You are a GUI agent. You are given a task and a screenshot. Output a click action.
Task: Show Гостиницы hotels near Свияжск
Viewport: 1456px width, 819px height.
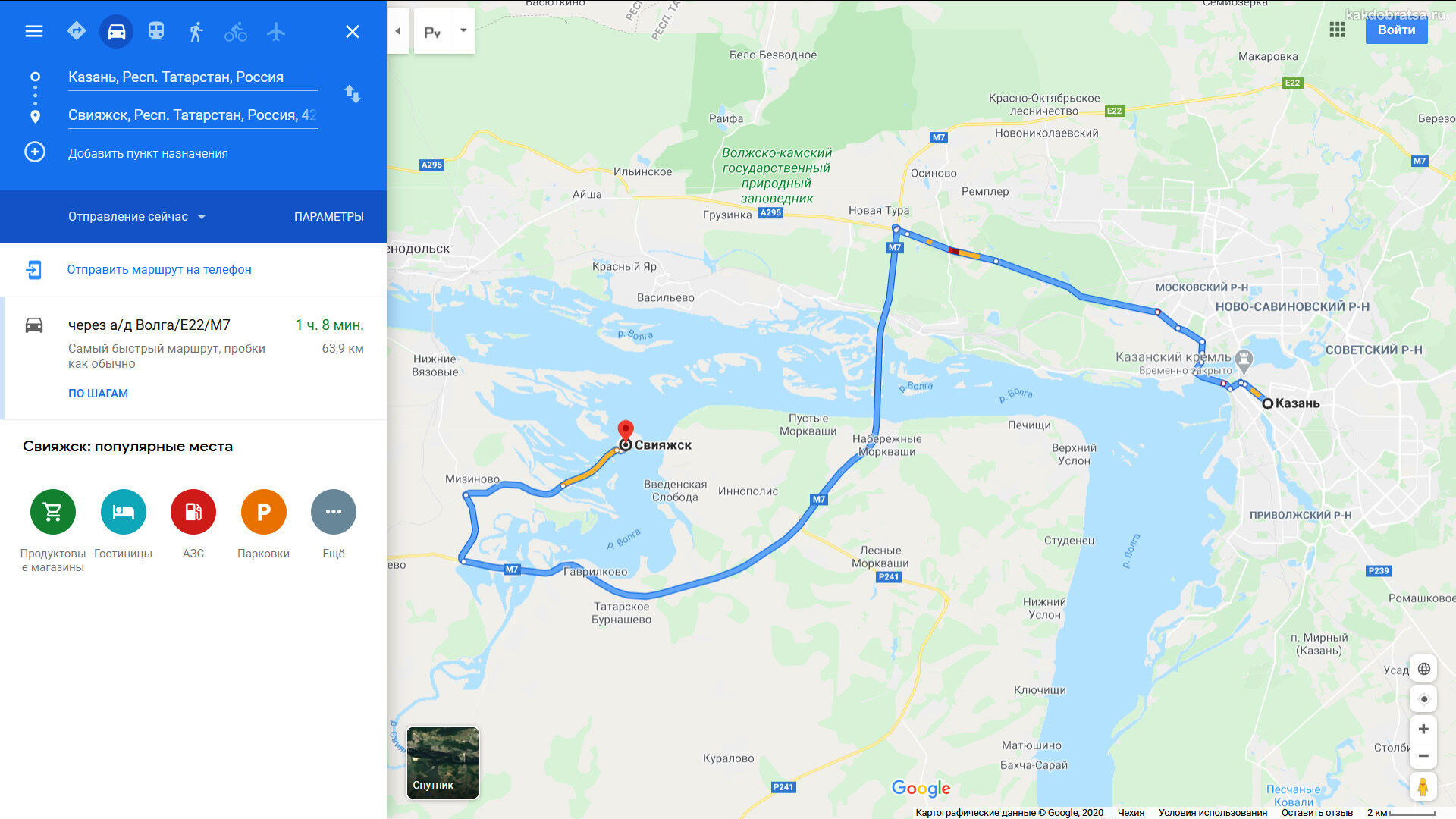(123, 525)
